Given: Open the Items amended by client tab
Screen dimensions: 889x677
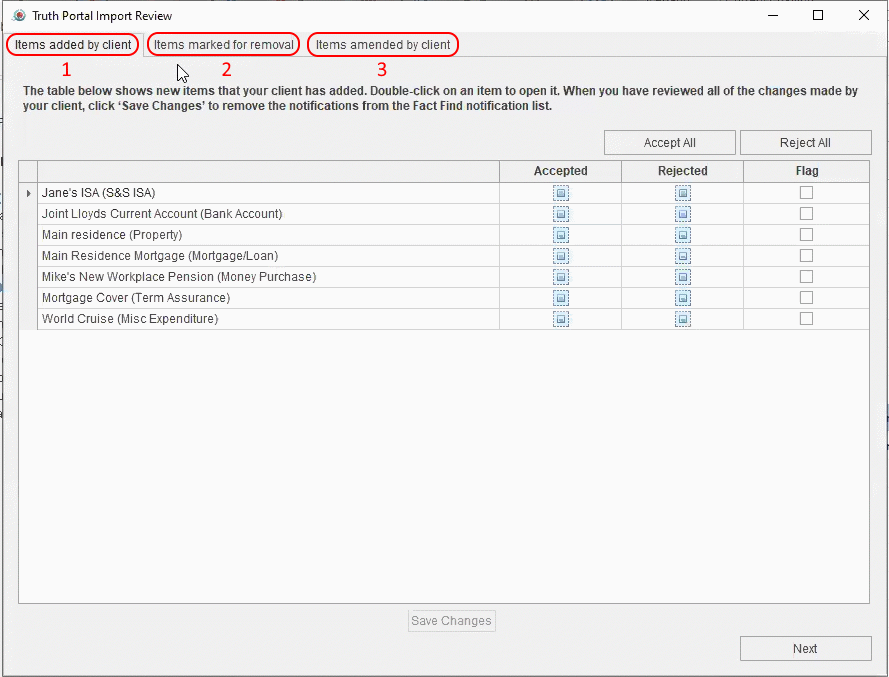Looking at the screenshot, I should tap(383, 45).
